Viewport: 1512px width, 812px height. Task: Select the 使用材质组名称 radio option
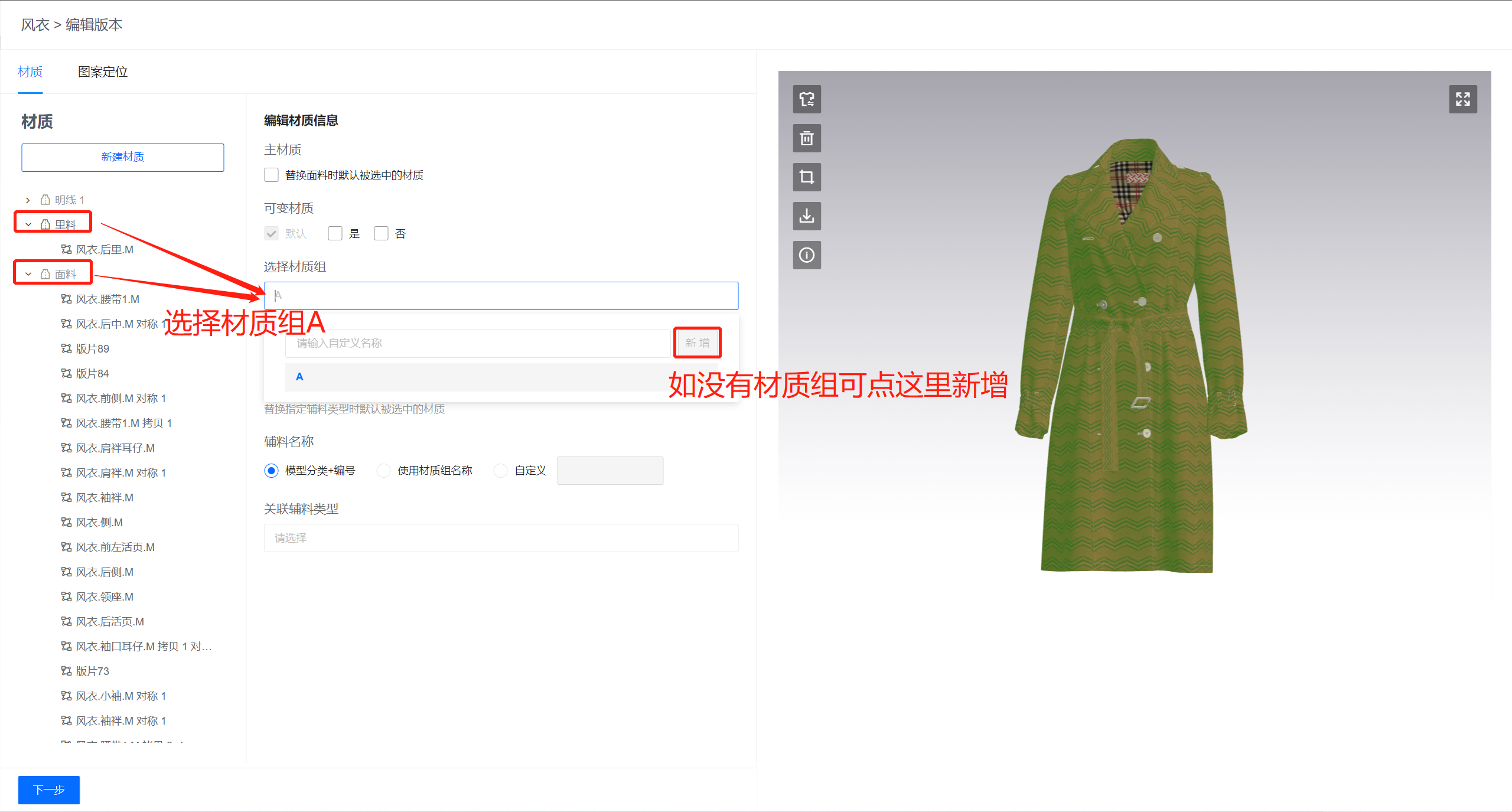pos(383,471)
